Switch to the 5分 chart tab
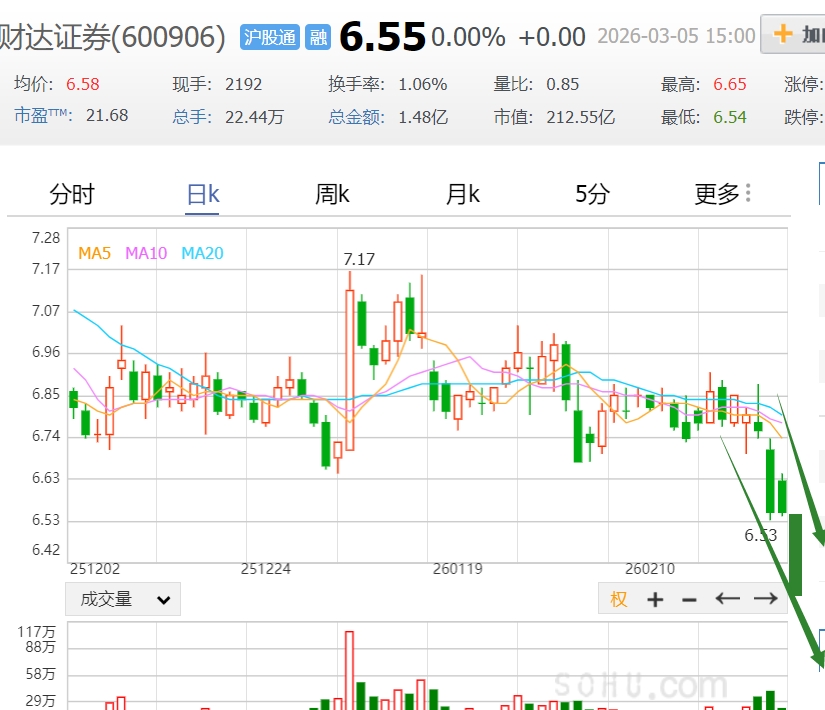The image size is (825, 710). pyautogui.click(x=592, y=194)
